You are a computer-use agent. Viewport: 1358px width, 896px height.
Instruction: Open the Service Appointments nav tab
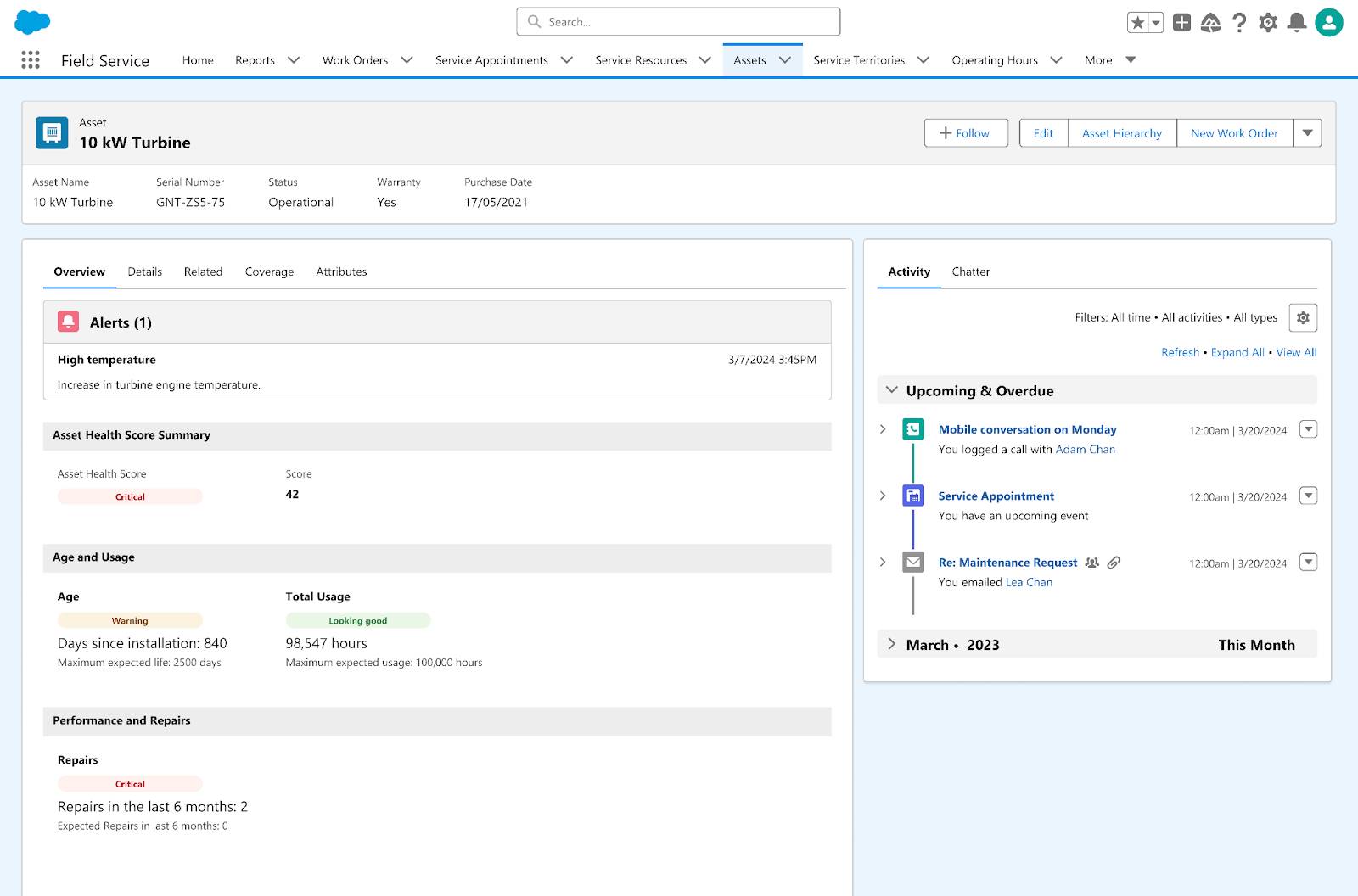491,60
